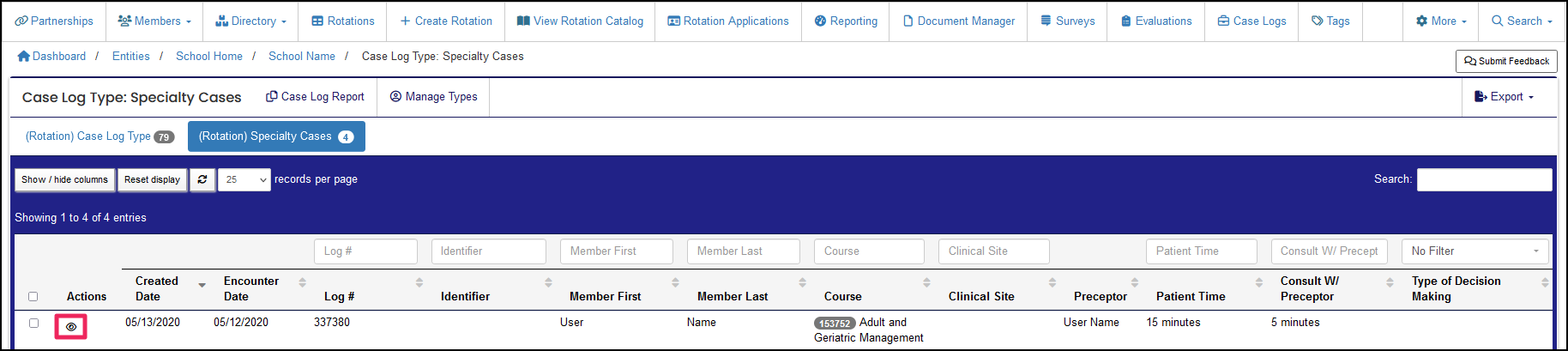Click the 05/13/2020 created date cell
The width and height of the screenshot is (1568, 351).
pyautogui.click(x=153, y=323)
